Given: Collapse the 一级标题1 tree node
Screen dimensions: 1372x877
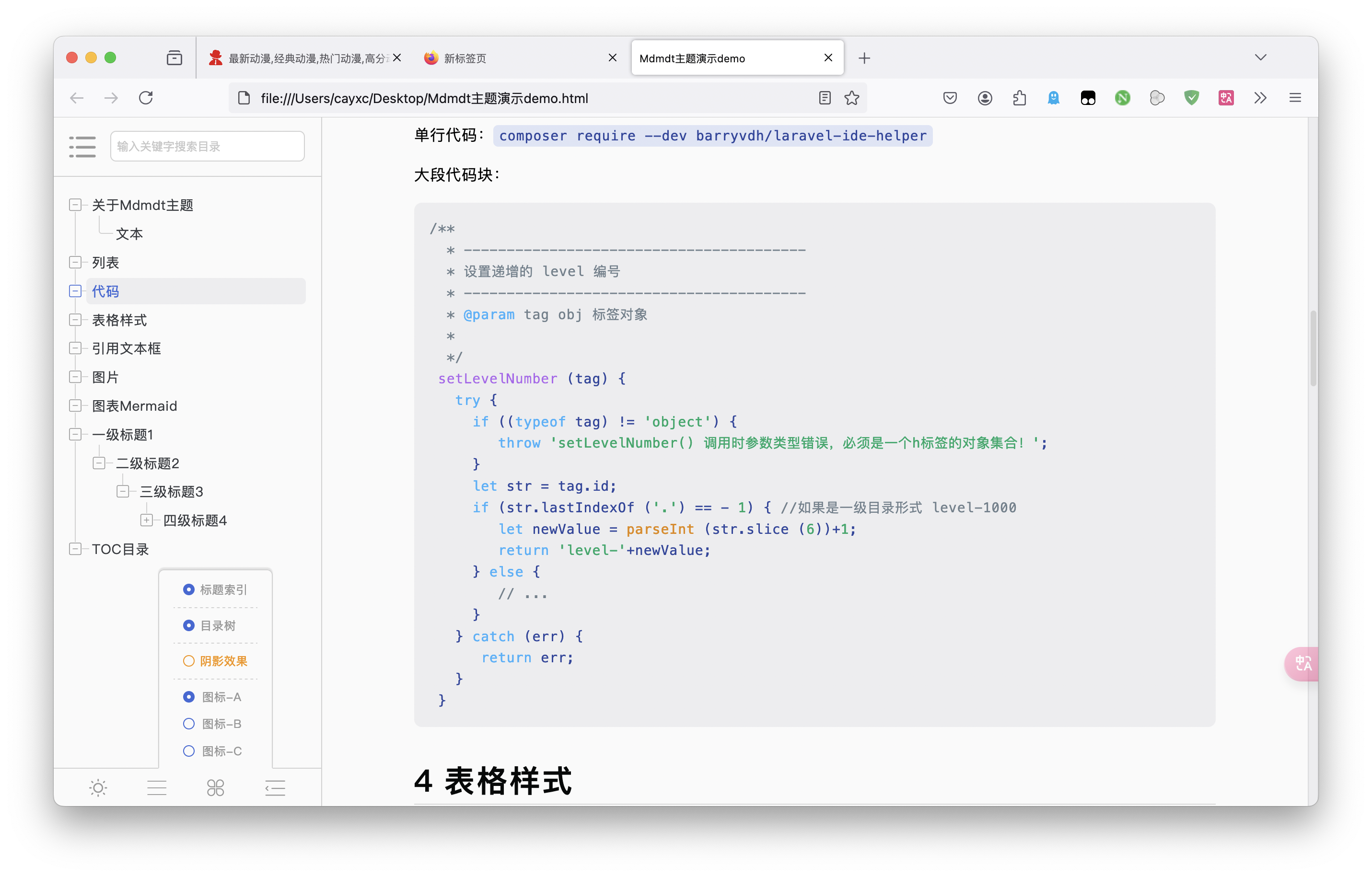Looking at the screenshot, I should pyautogui.click(x=75, y=434).
